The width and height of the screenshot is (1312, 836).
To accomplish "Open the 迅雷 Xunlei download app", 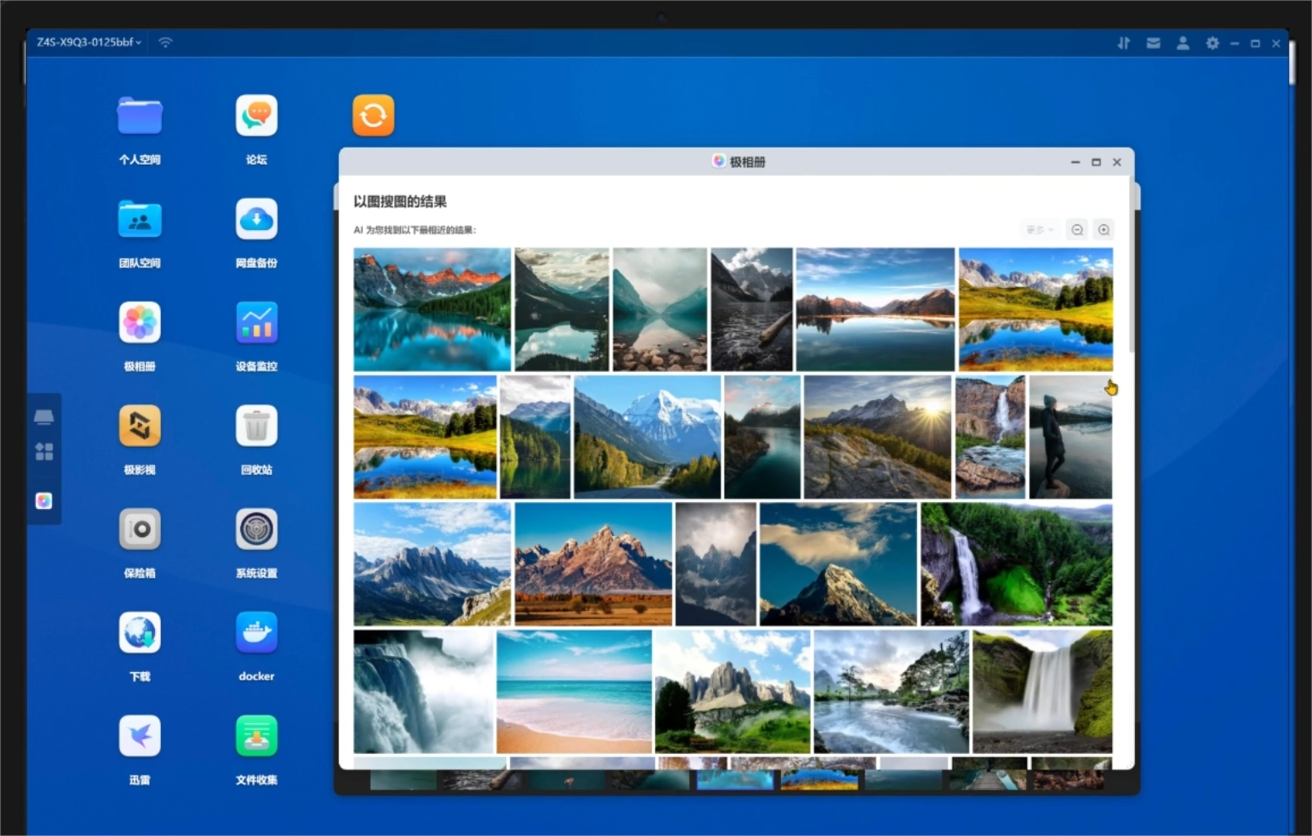I will point(140,737).
